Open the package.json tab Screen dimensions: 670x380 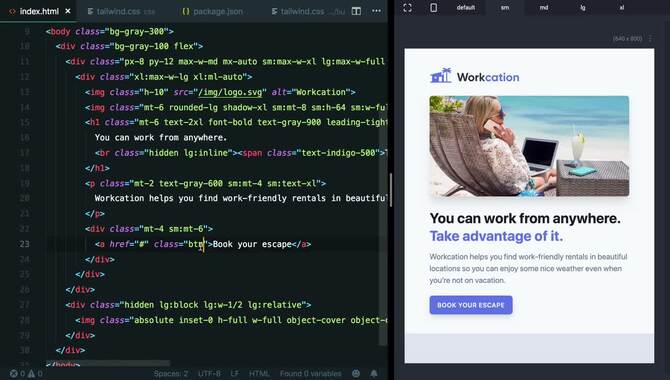212,12
